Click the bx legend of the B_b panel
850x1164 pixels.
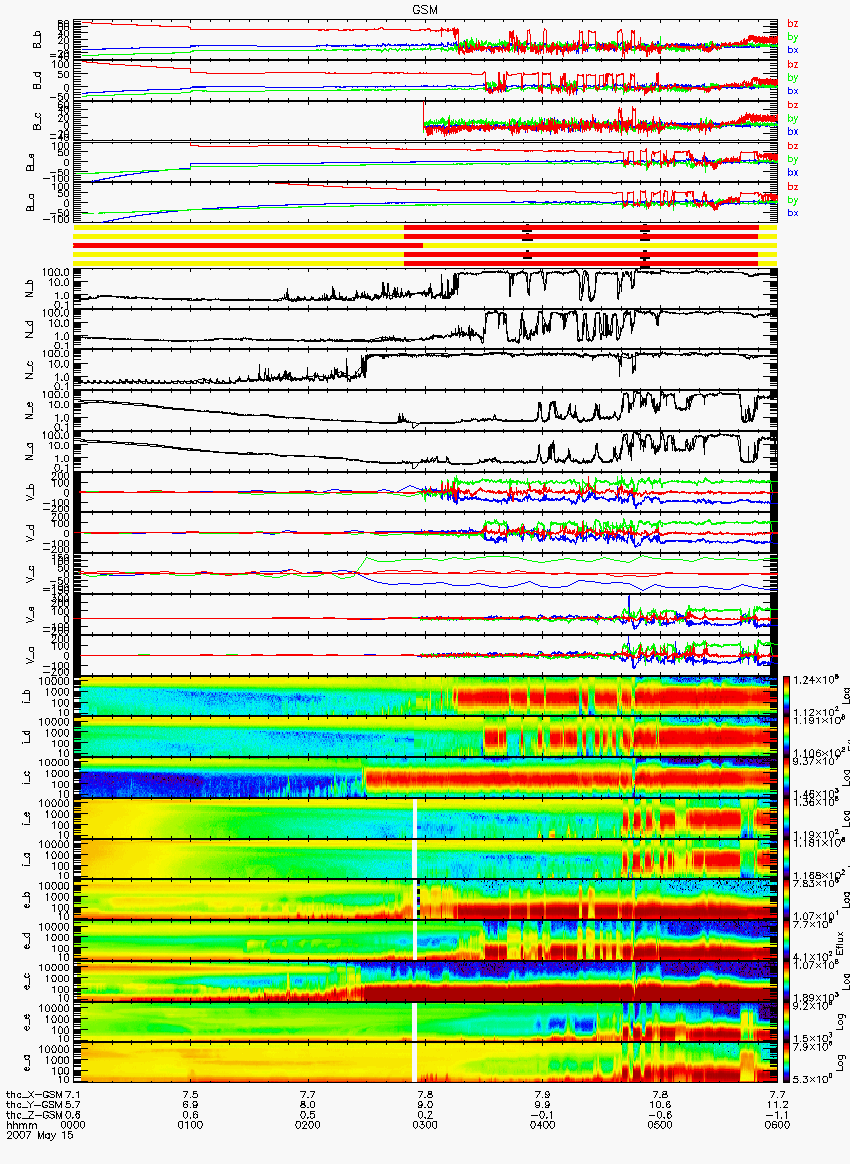click(793, 50)
